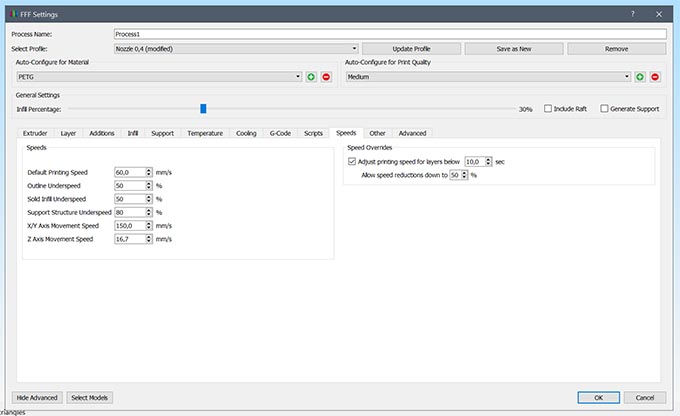
Task: Click the Update Profile button
Action: click(x=410, y=48)
